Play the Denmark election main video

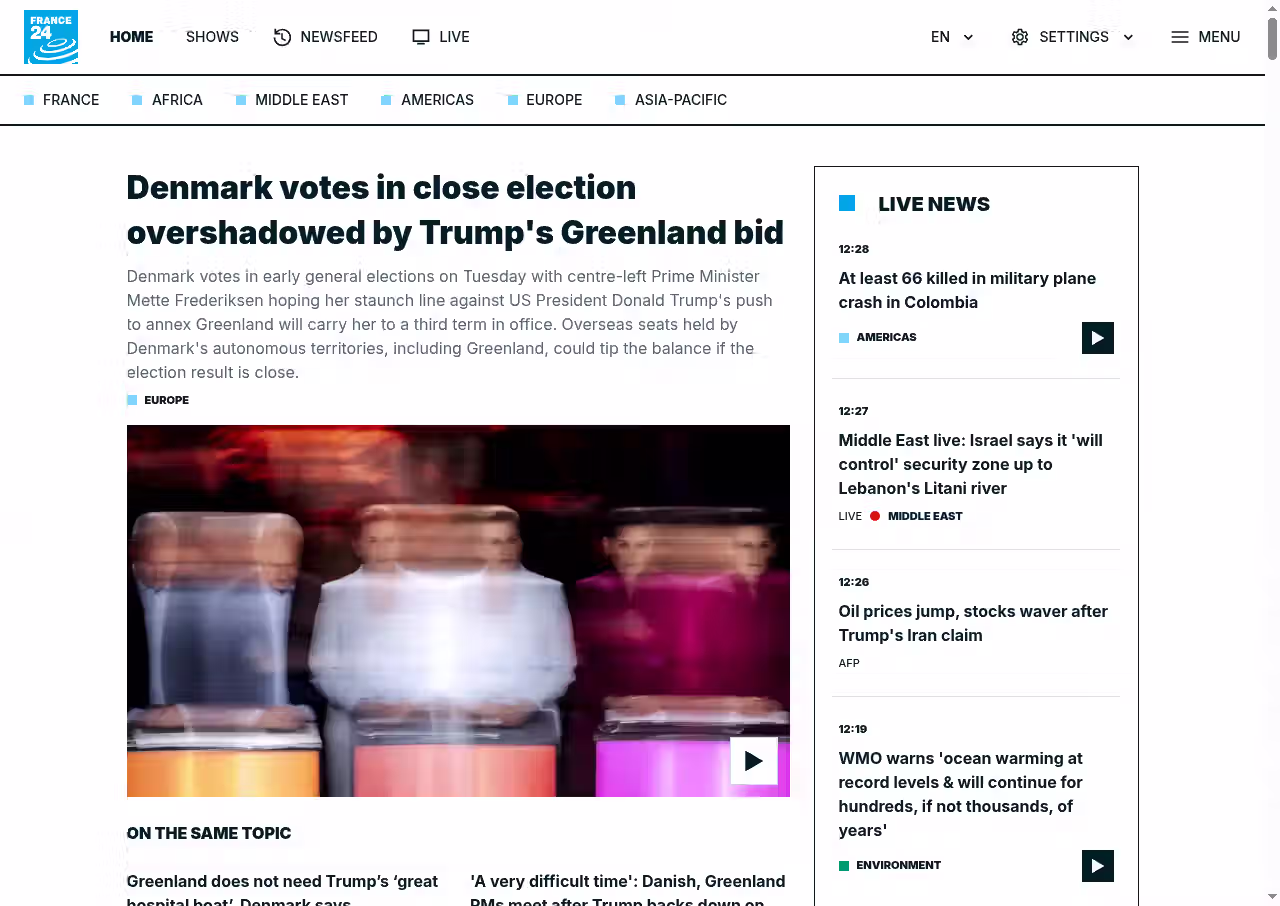(x=754, y=761)
